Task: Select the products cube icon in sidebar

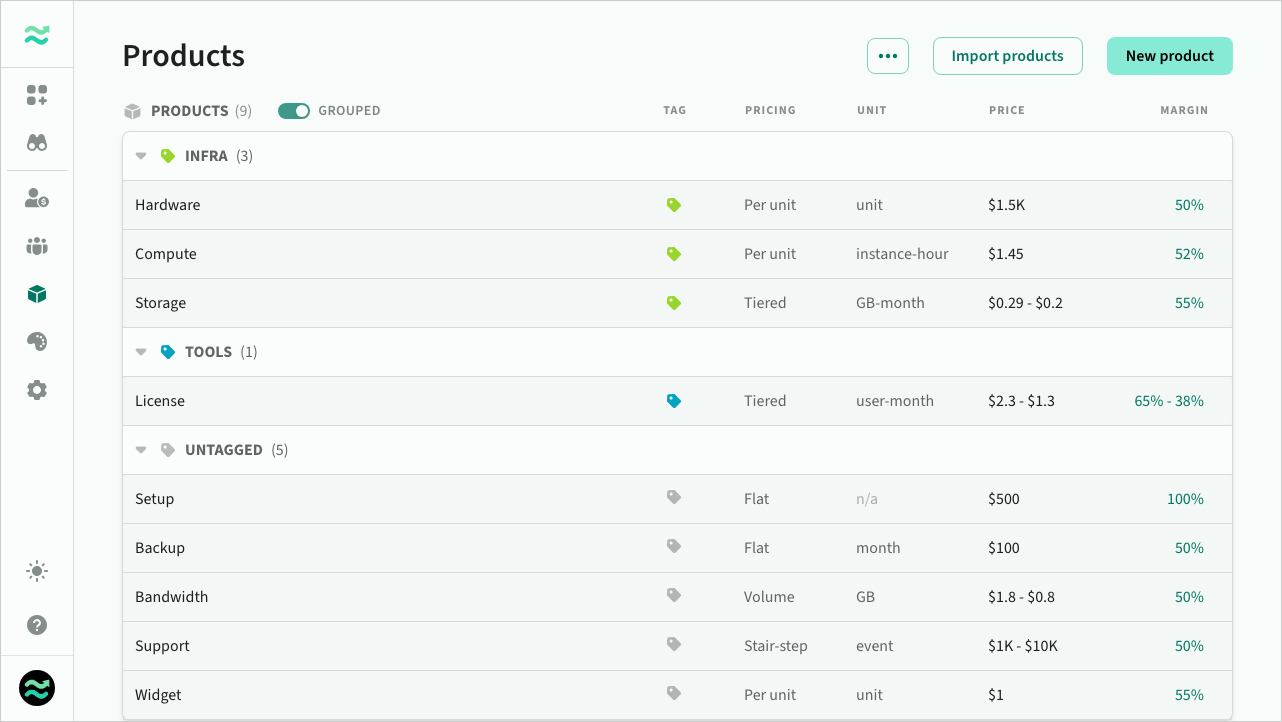Action: 37,294
